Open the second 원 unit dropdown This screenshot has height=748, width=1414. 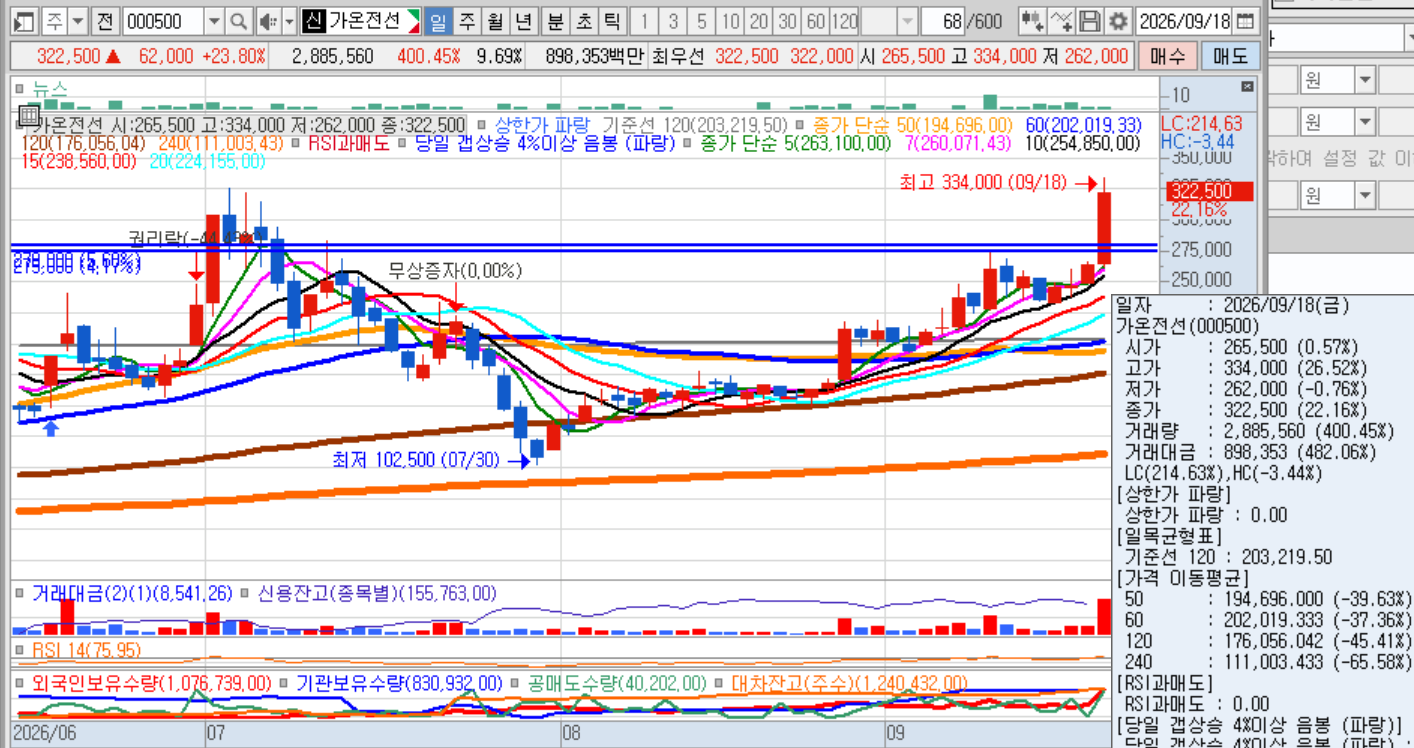coord(1366,122)
